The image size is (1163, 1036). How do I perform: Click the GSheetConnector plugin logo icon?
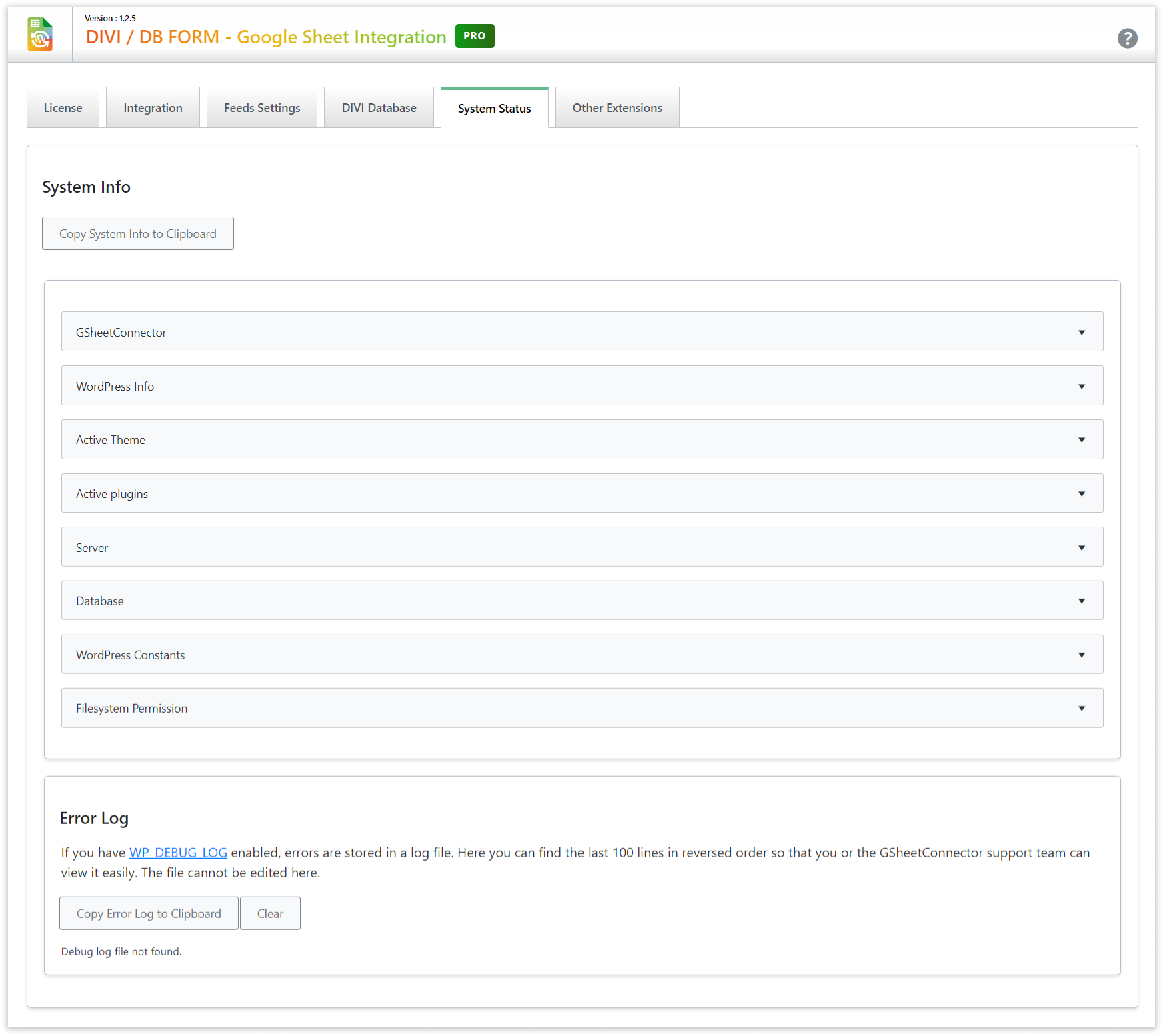click(x=40, y=35)
